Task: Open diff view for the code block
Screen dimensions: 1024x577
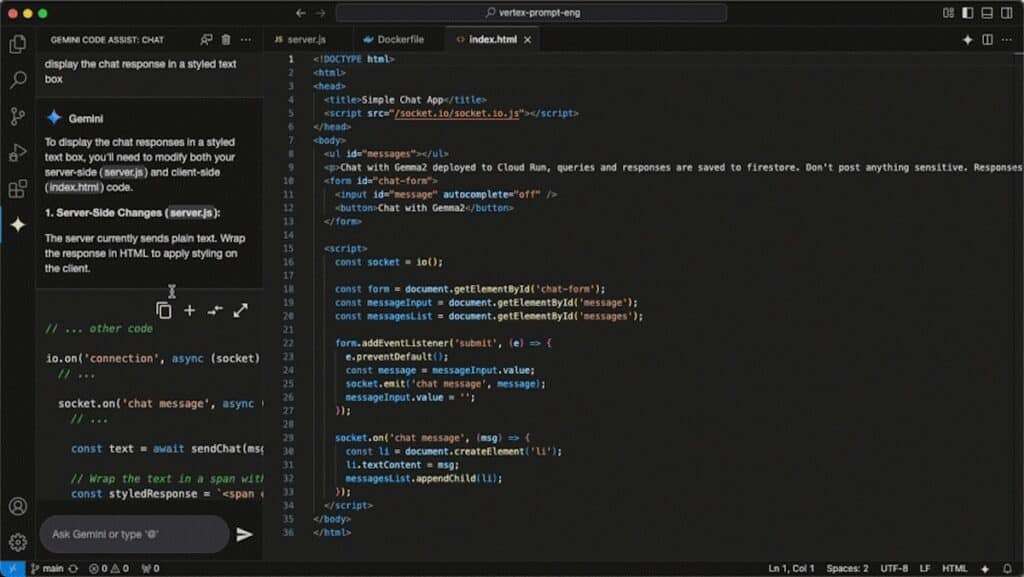Action: 215,311
